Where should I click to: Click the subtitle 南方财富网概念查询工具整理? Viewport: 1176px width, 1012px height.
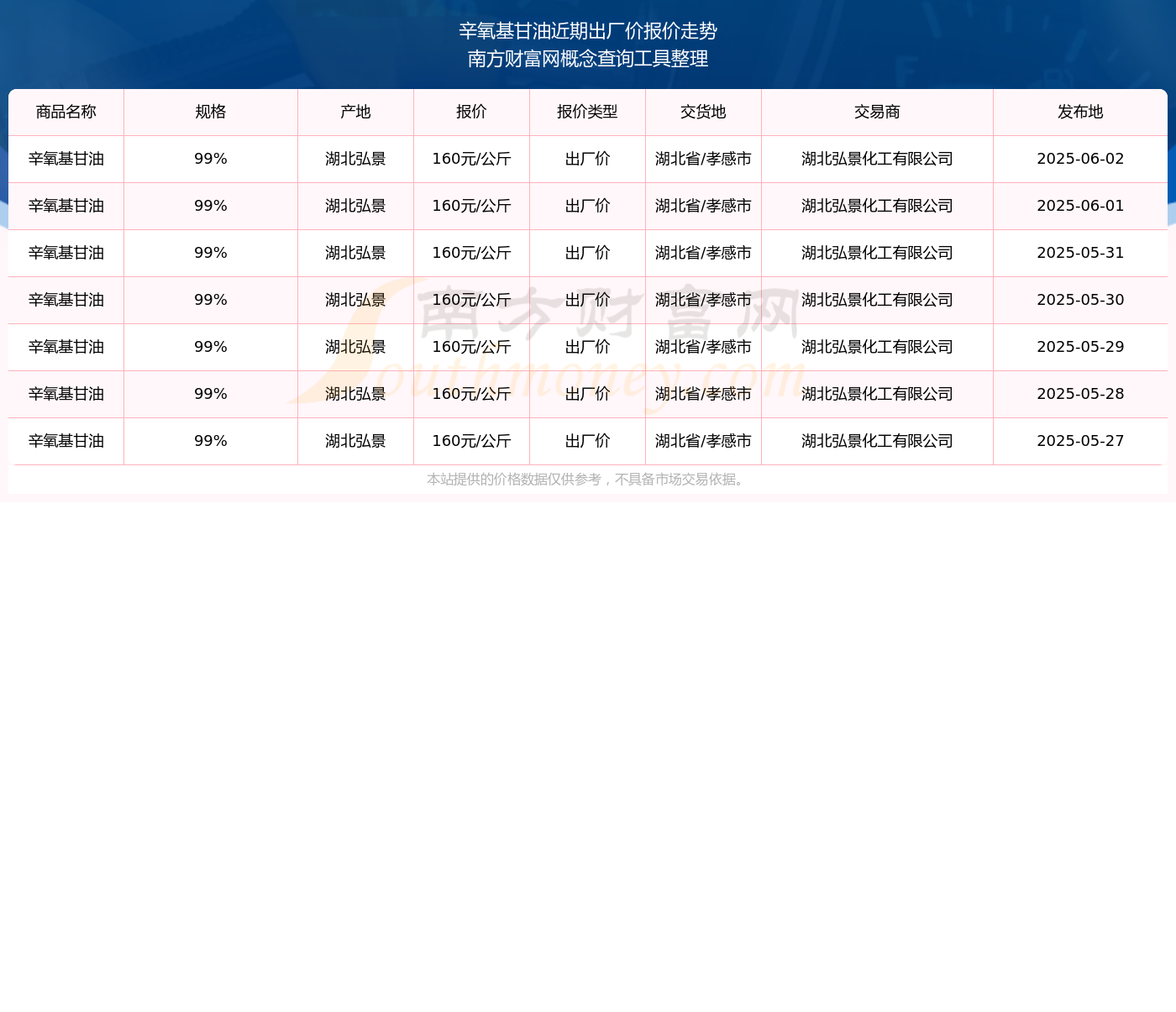588,59
